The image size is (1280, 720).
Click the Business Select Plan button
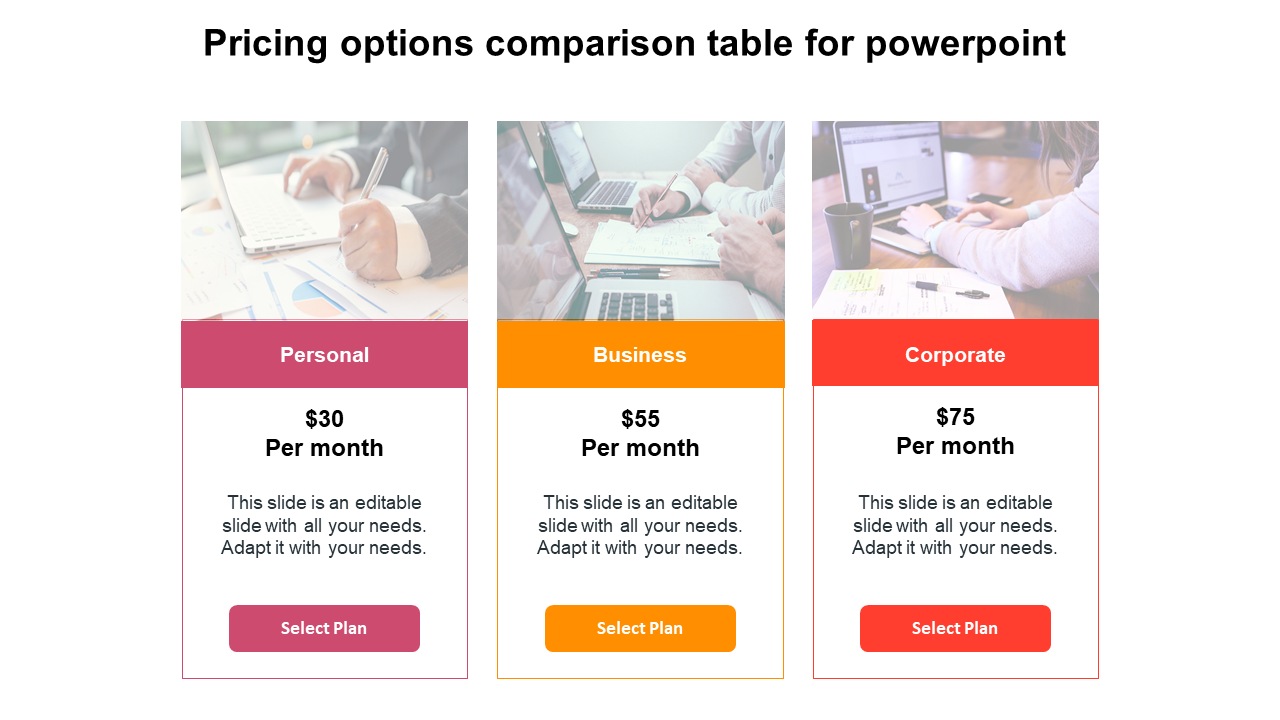pos(640,628)
